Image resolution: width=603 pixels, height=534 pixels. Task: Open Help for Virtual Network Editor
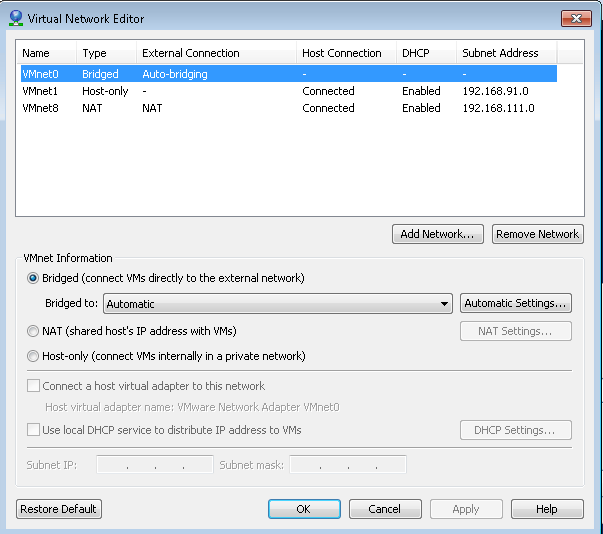[546, 509]
